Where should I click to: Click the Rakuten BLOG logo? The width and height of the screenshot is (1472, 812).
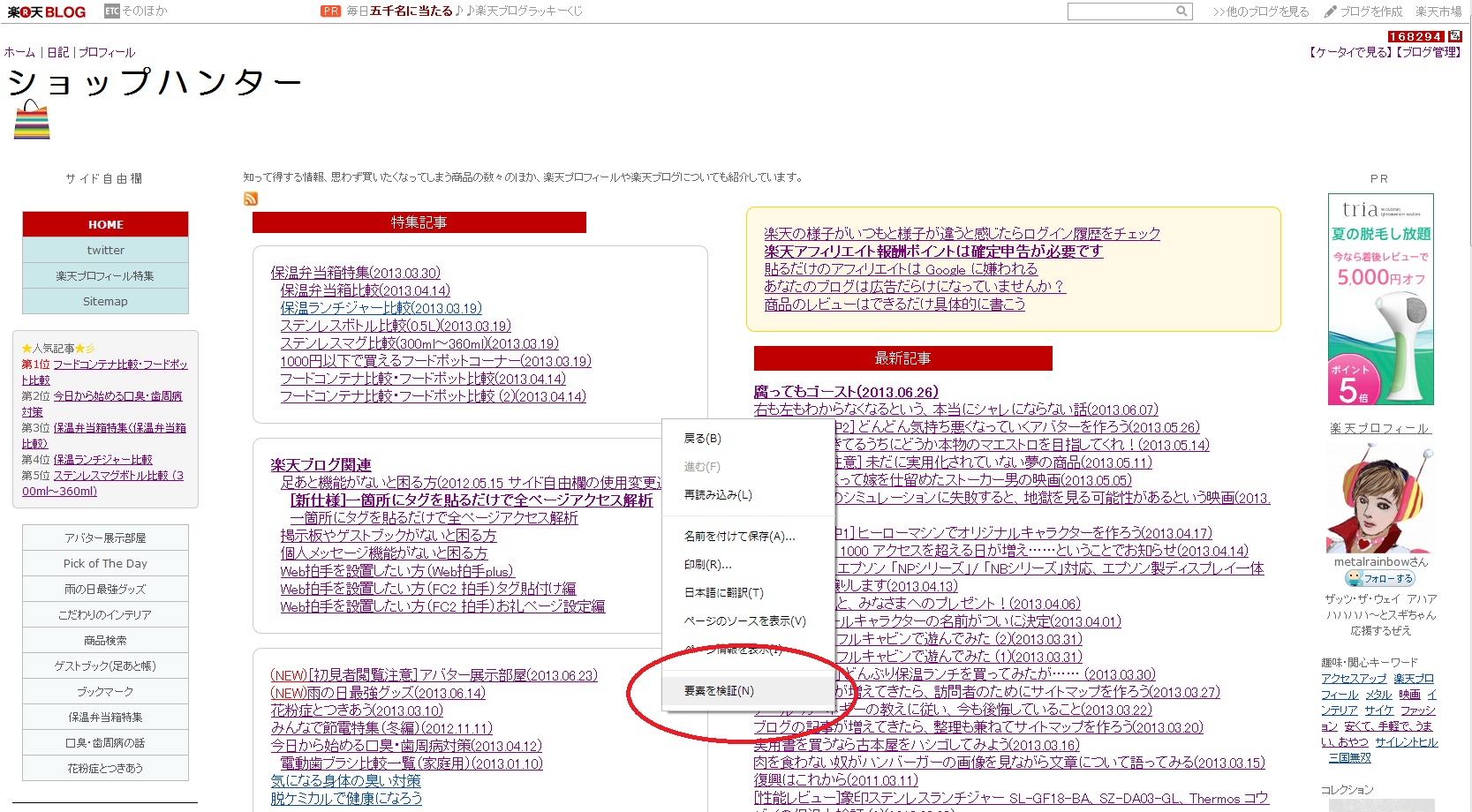[x=47, y=11]
